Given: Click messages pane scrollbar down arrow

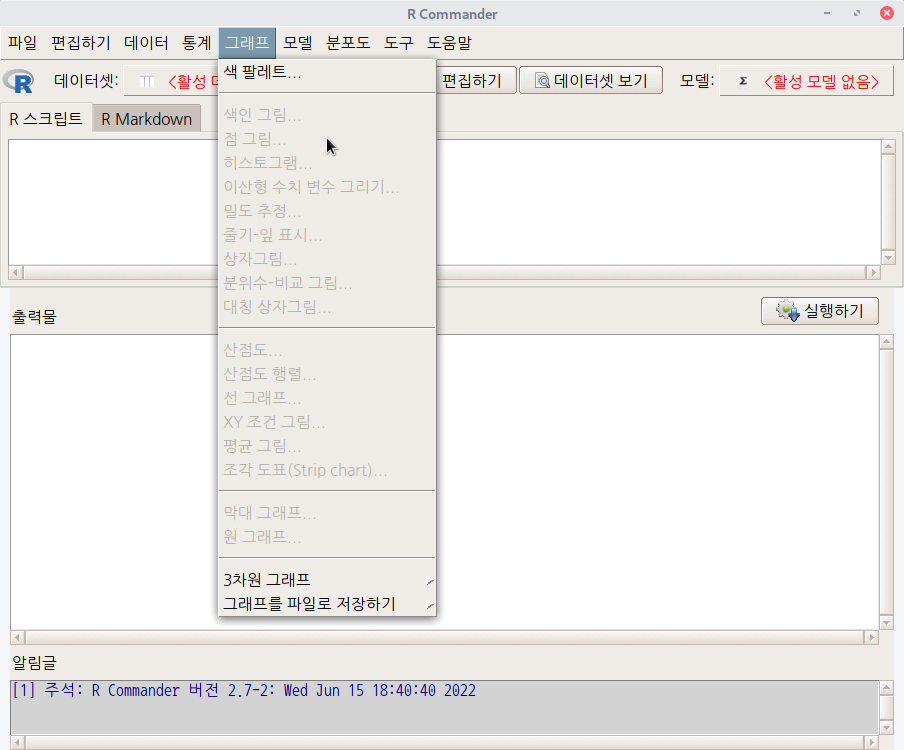Looking at the screenshot, I should [887, 728].
